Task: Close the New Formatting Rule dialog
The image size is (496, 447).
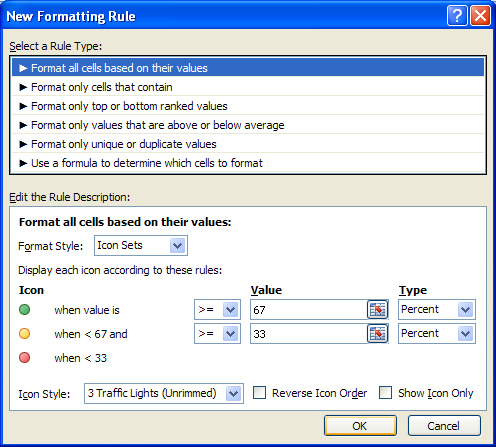Action: pos(480,15)
